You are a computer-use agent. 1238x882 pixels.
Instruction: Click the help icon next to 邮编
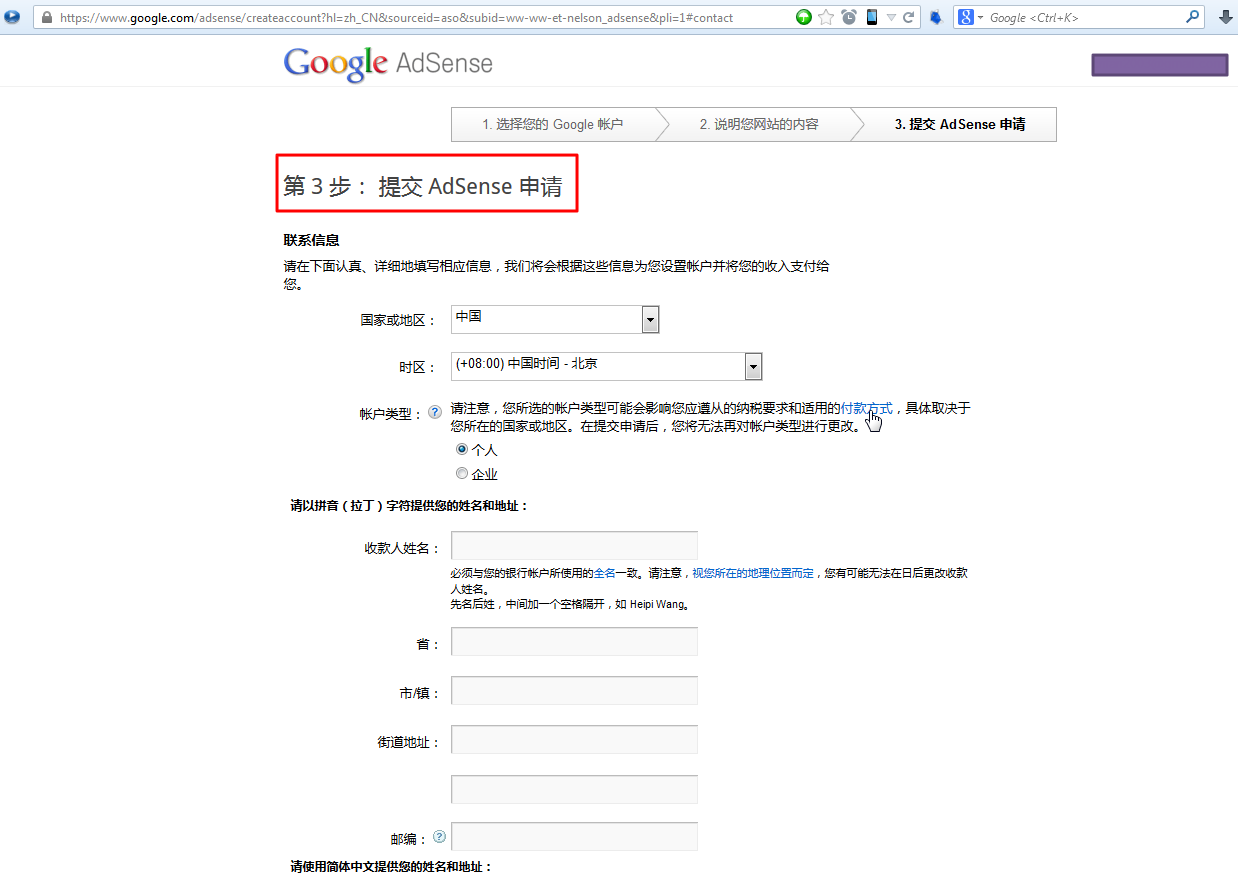[439, 837]
